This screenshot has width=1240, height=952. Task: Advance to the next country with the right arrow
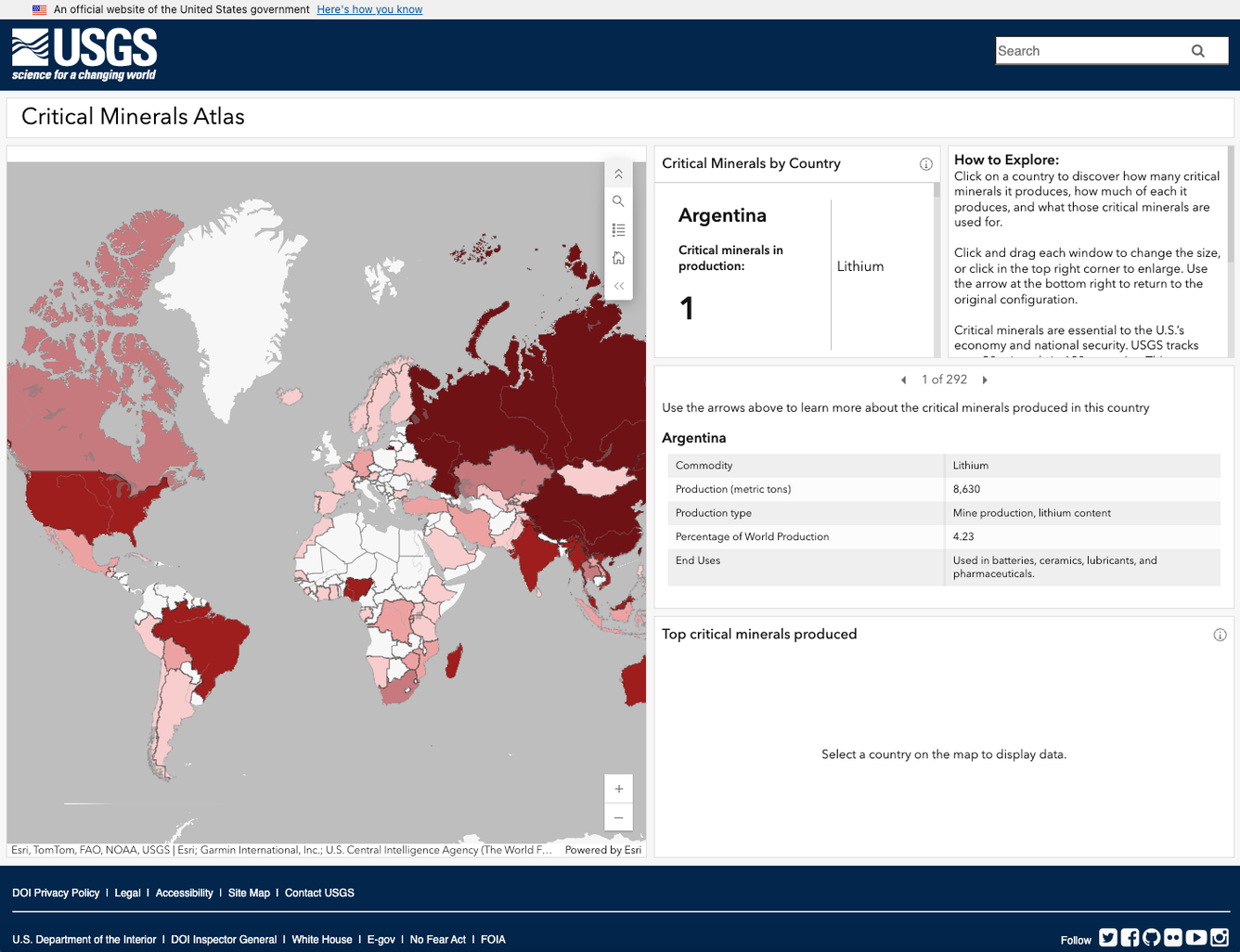pyautogui.click(x=985, y=380)
